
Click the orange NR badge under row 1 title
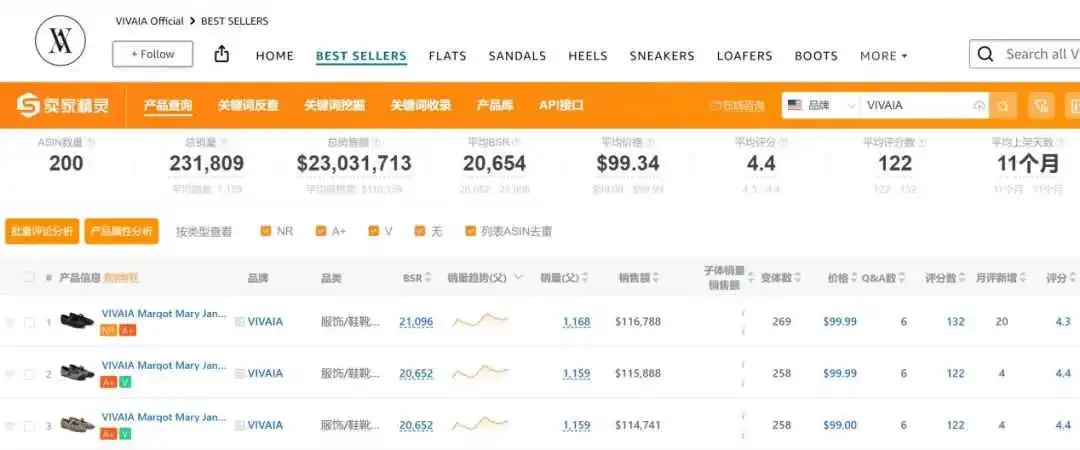[108, 330]
